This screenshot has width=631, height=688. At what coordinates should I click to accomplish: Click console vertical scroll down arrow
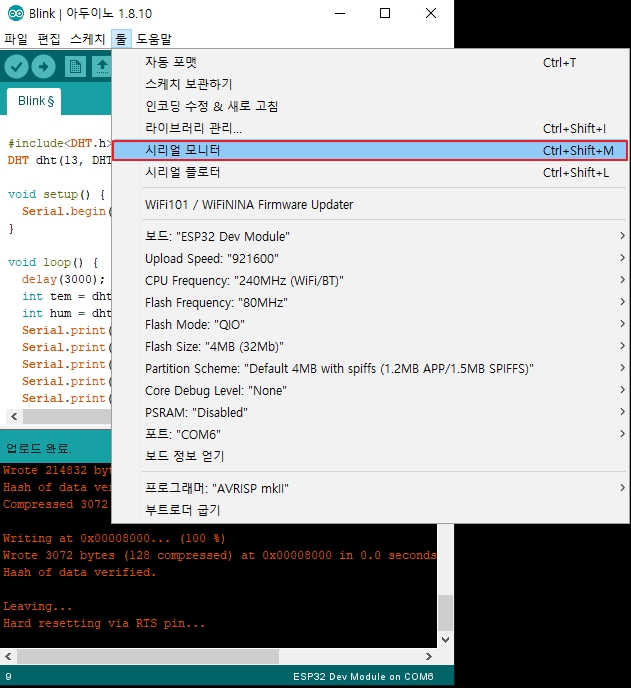[x=445, y=640]
